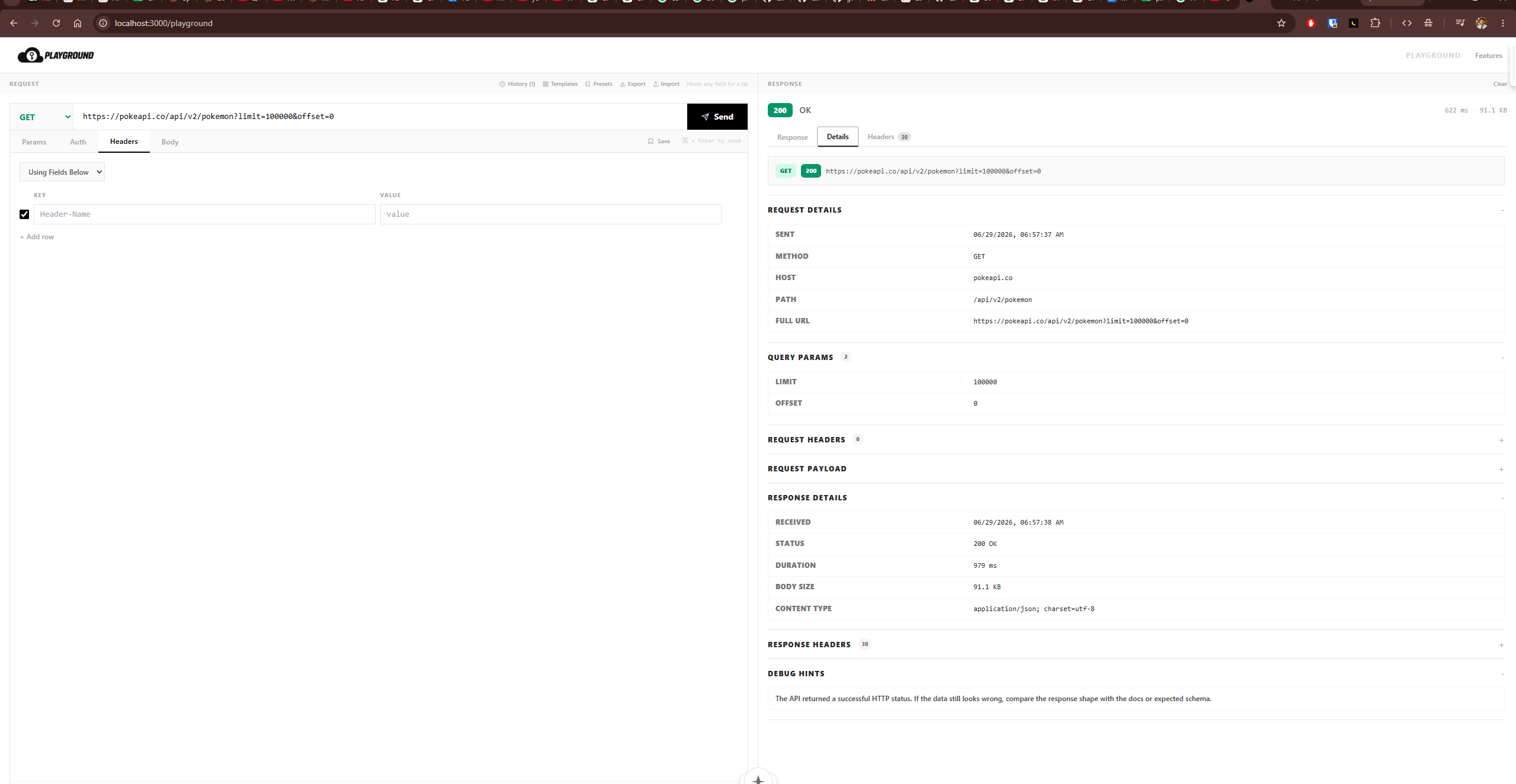The image size is (1516, 784).
Task: Open the extensions puzzle menu
Action: coord(1375,23)
